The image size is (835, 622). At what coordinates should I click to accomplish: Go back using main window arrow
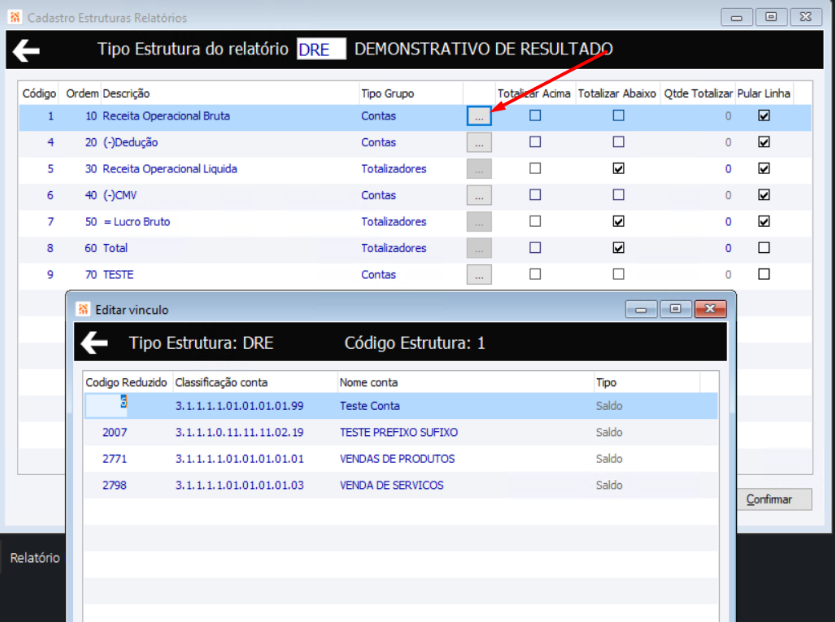click(26, 51)
